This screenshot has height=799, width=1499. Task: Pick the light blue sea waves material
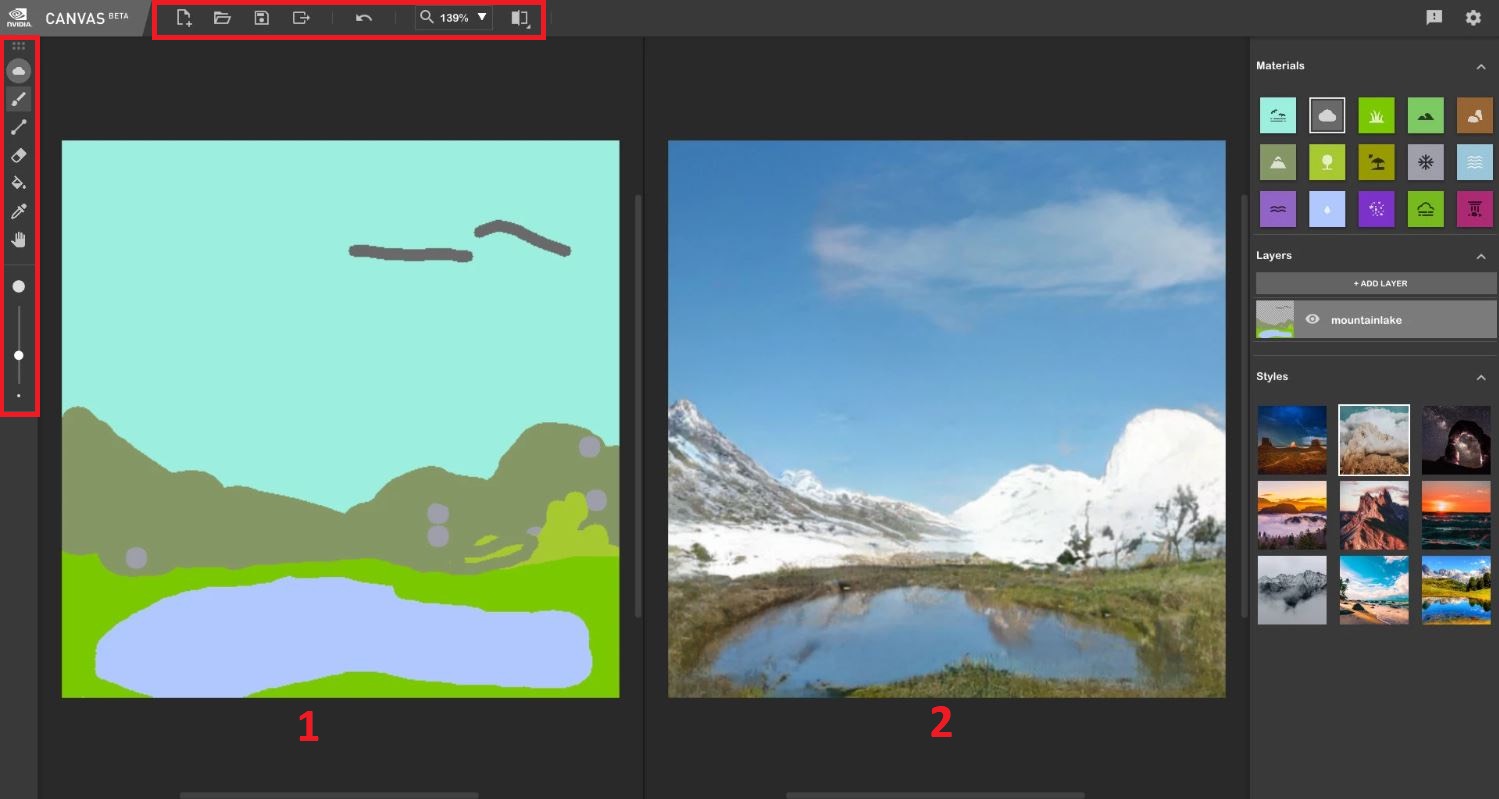tap(1474, 162)
